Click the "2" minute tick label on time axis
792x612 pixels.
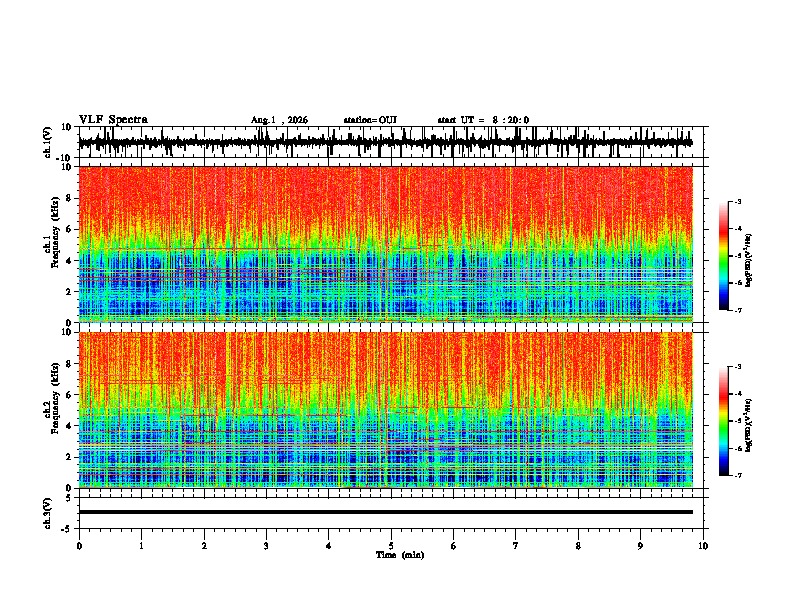(204, 546)
